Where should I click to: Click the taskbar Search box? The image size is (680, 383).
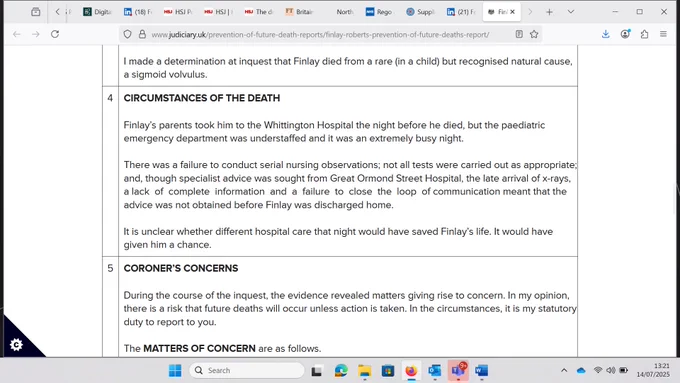coord(247,371)
